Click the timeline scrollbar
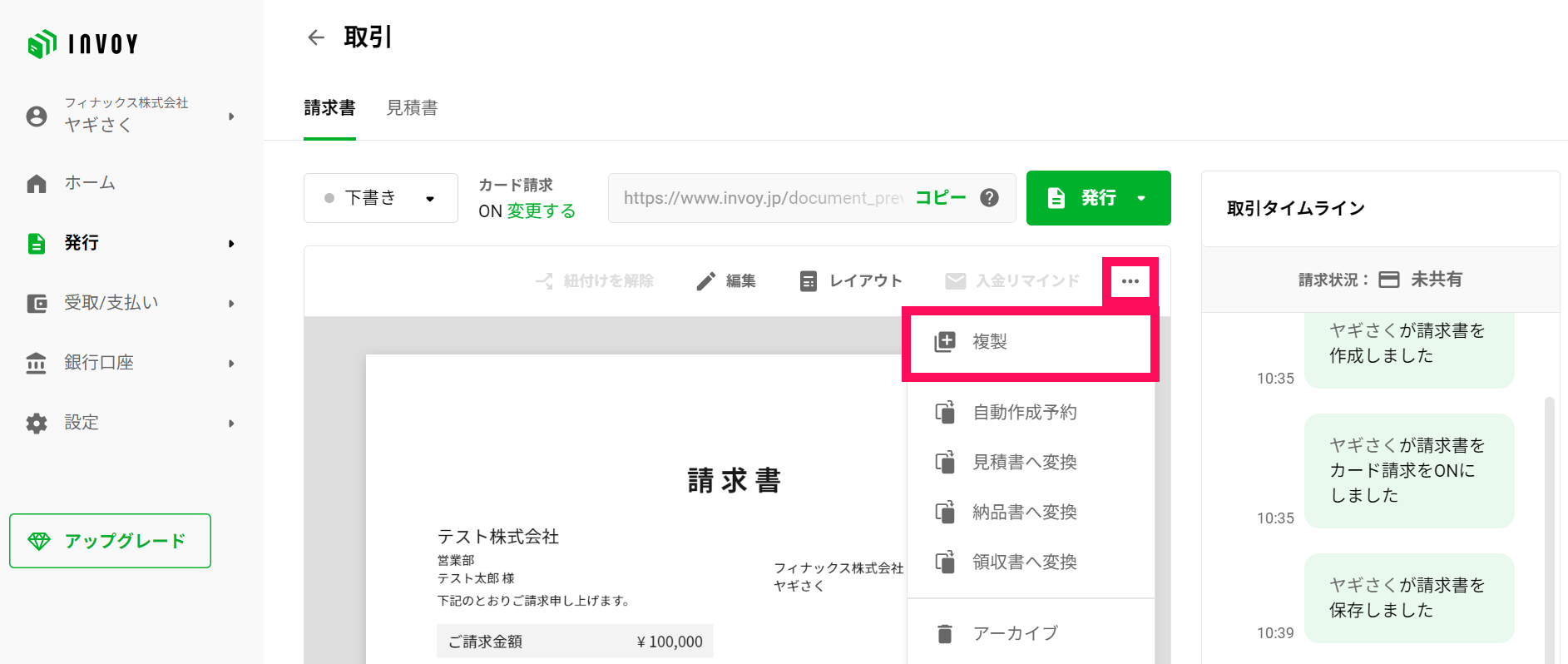Viewport: 1568px width, 664px height. (x=1549, y=530)
